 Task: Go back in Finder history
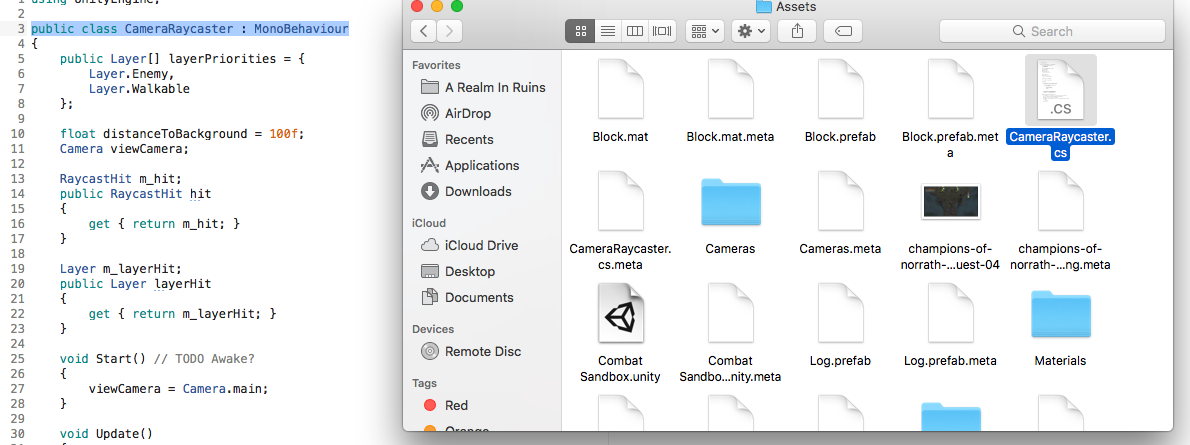pos(423,31)
